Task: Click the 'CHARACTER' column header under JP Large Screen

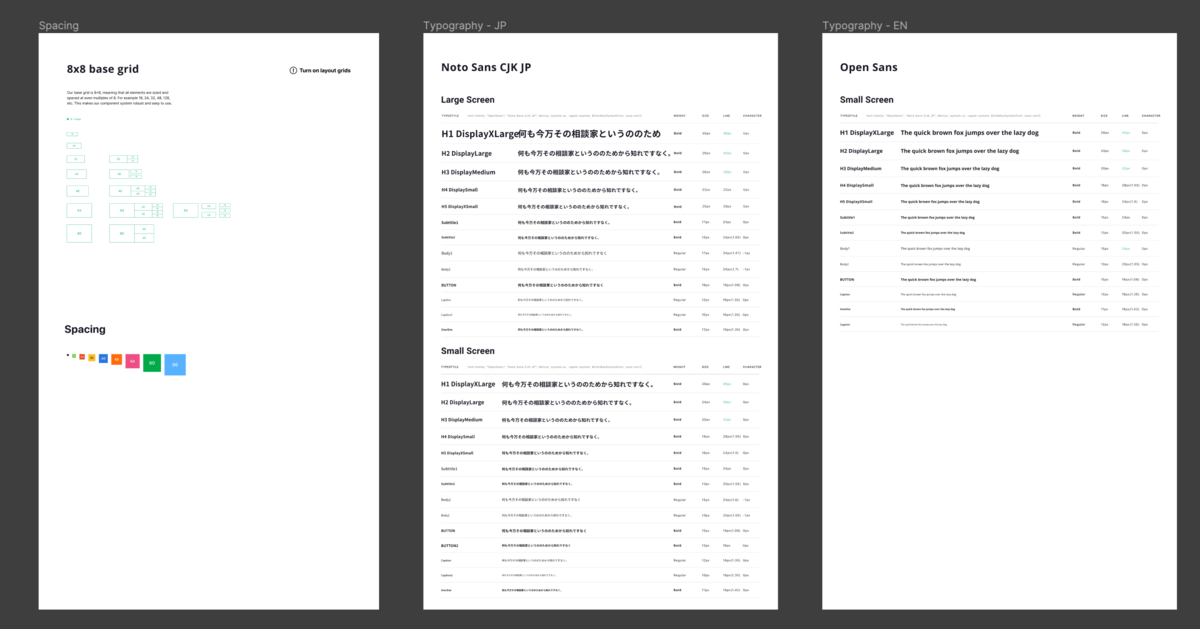Action: click(752, 116)
